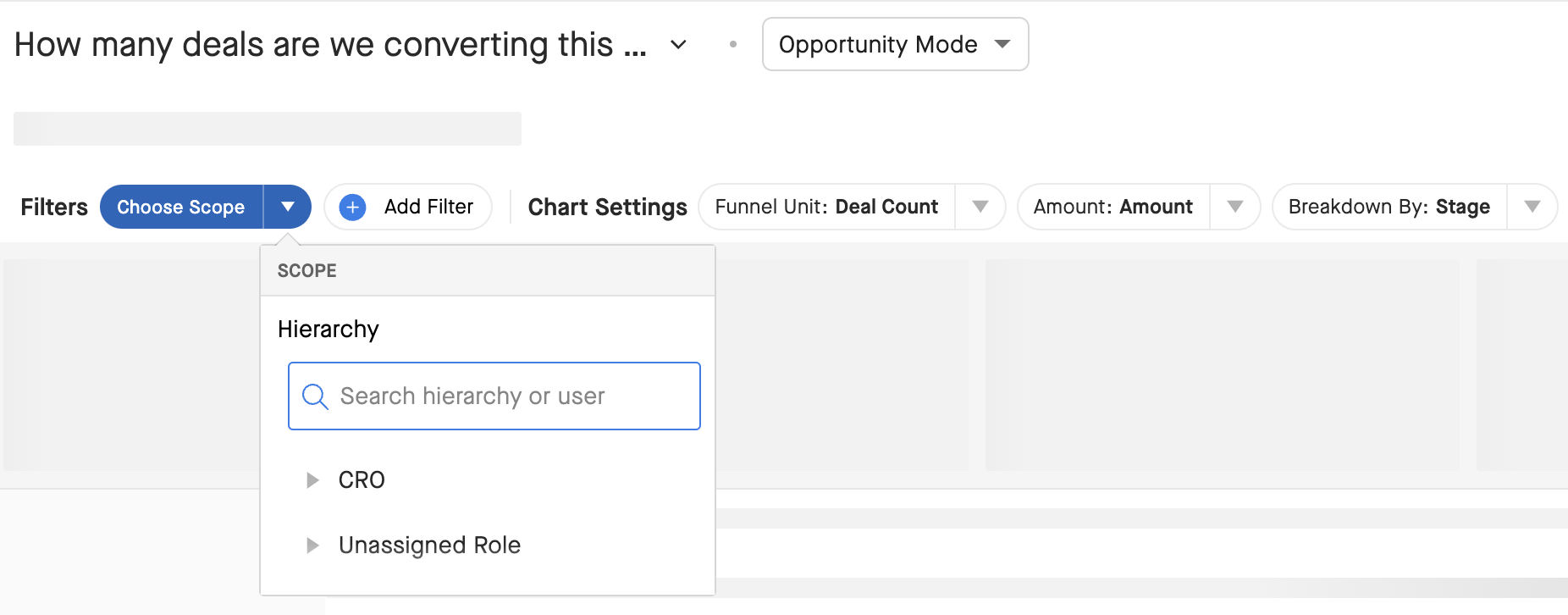Toggle the Choose Scope dropdown arrow

[288, 207]
